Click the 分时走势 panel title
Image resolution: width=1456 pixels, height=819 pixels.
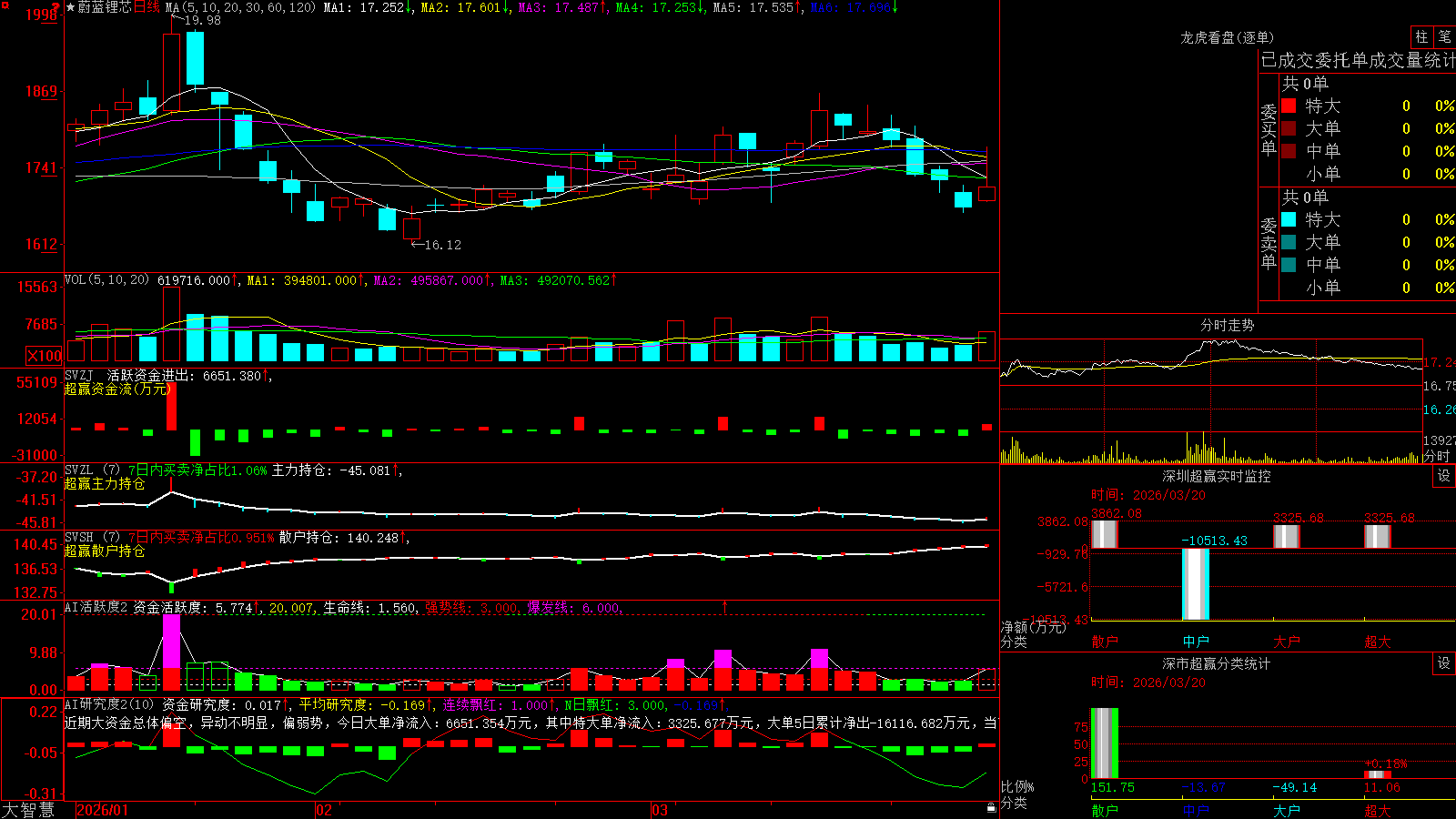[1228, 325]
